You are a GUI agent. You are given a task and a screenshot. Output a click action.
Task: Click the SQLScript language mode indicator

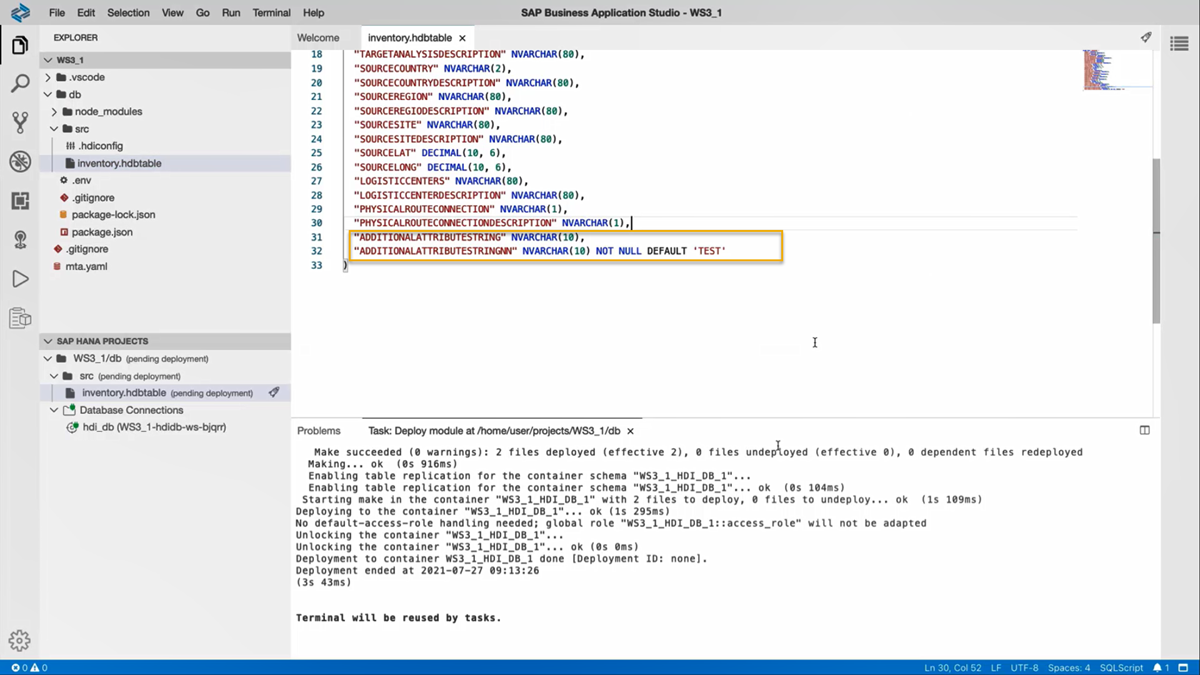click(x=1121, y=667)
